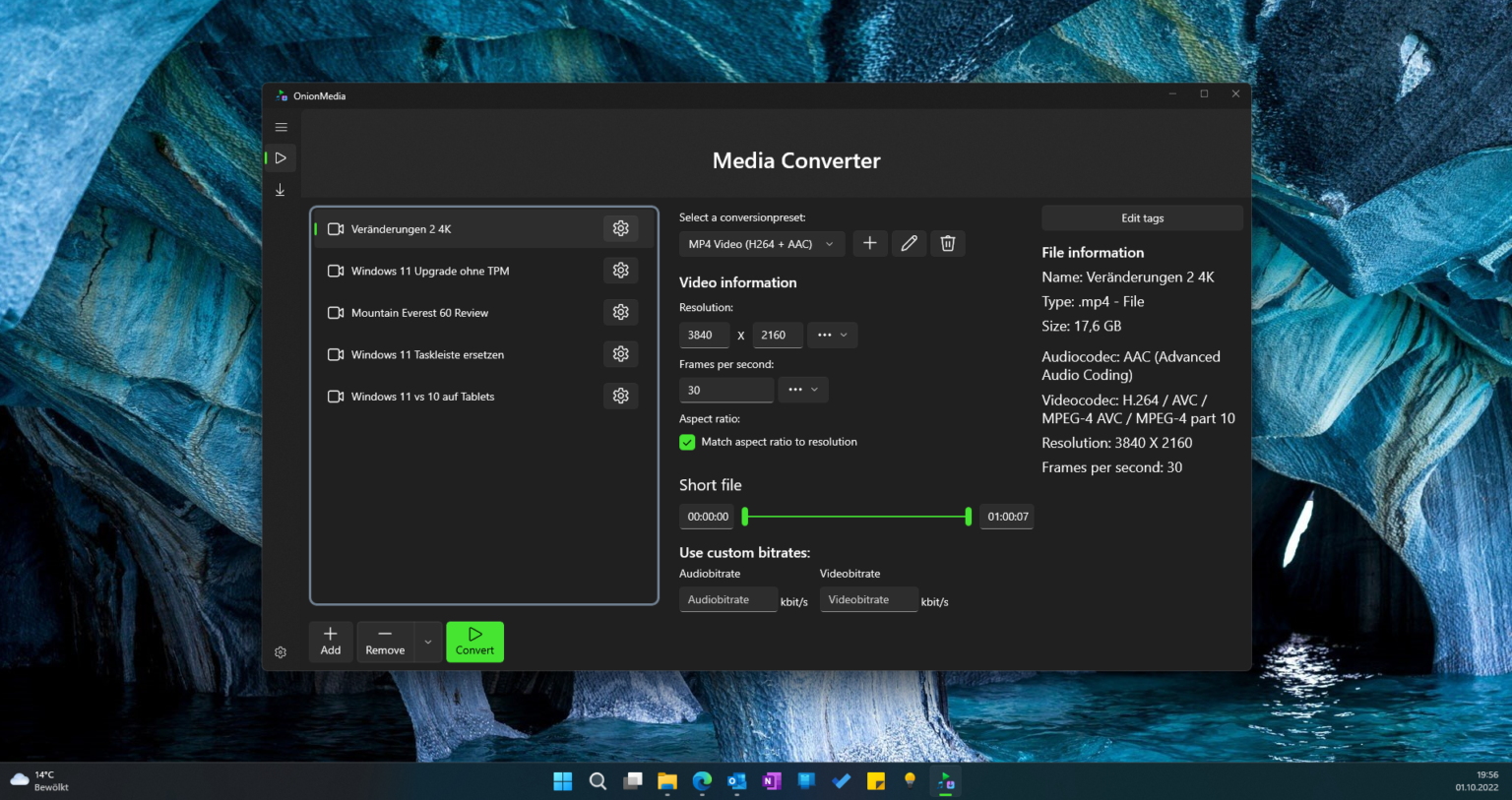The image size is (1512, 800).
Task: Click the OnionMedia taskbar icon
Action: point(946,781)
